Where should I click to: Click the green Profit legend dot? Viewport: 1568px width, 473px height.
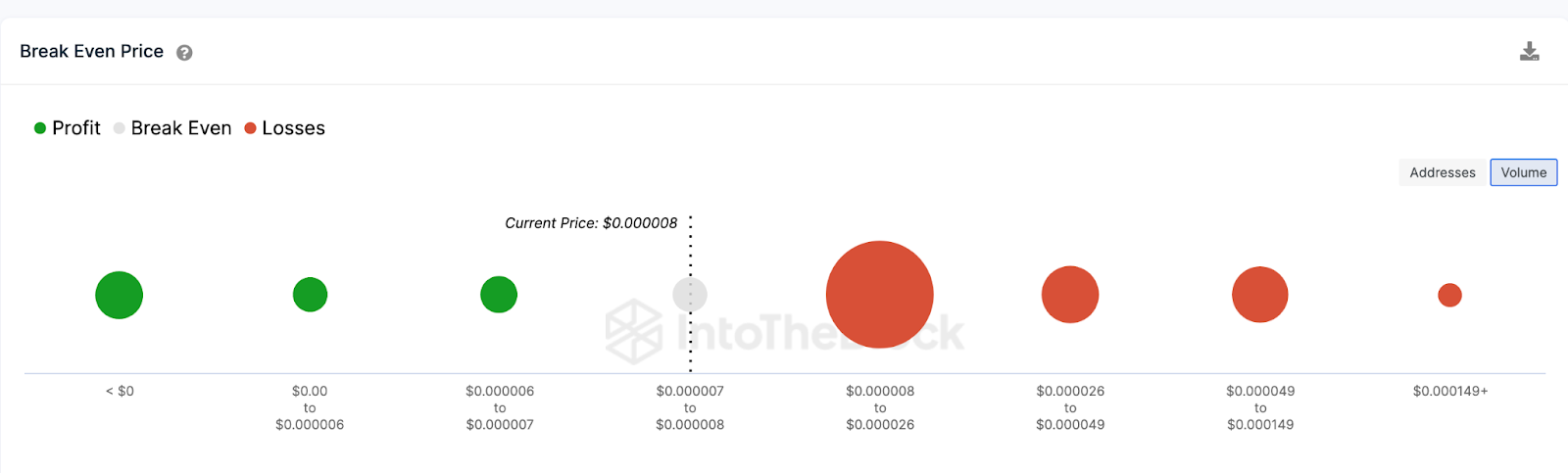click(40, 128)
